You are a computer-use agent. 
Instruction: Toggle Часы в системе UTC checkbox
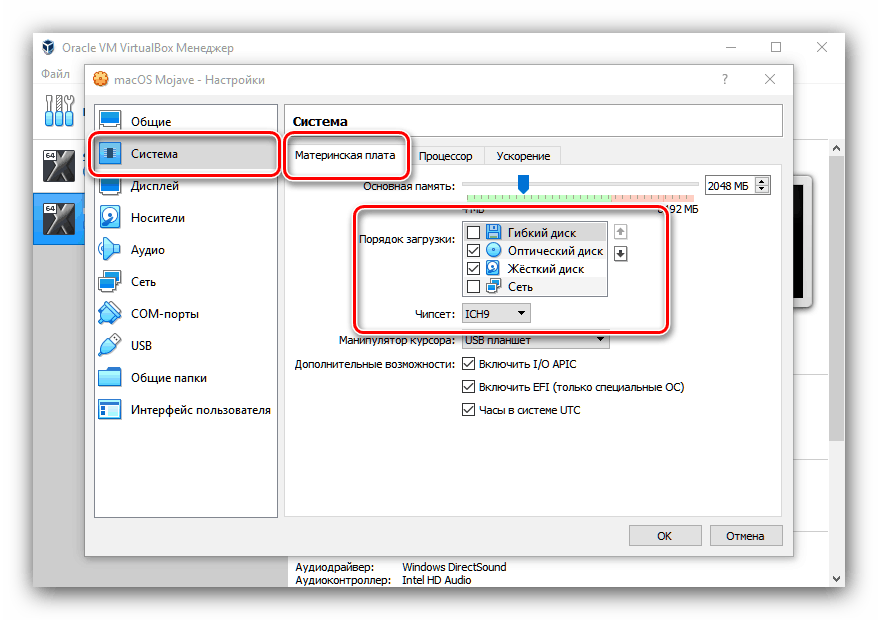pos(468,409)
